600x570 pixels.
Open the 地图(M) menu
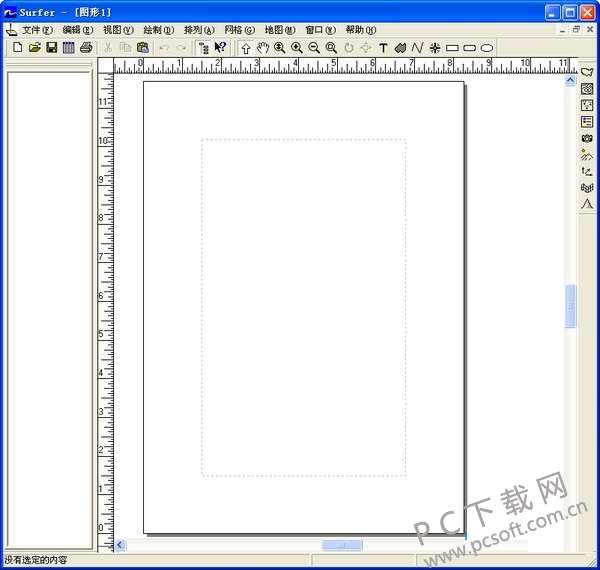pos(280,30)
